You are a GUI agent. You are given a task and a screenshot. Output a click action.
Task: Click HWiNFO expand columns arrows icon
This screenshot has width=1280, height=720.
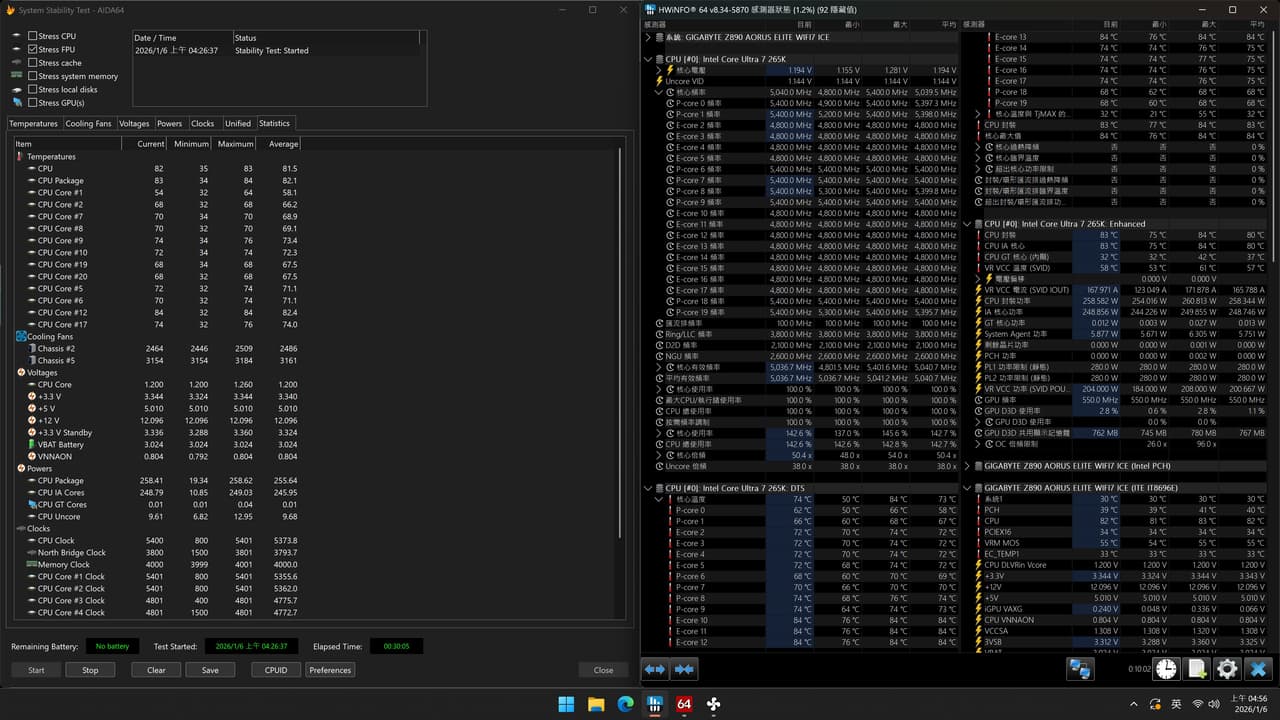(x=655, y=669)
